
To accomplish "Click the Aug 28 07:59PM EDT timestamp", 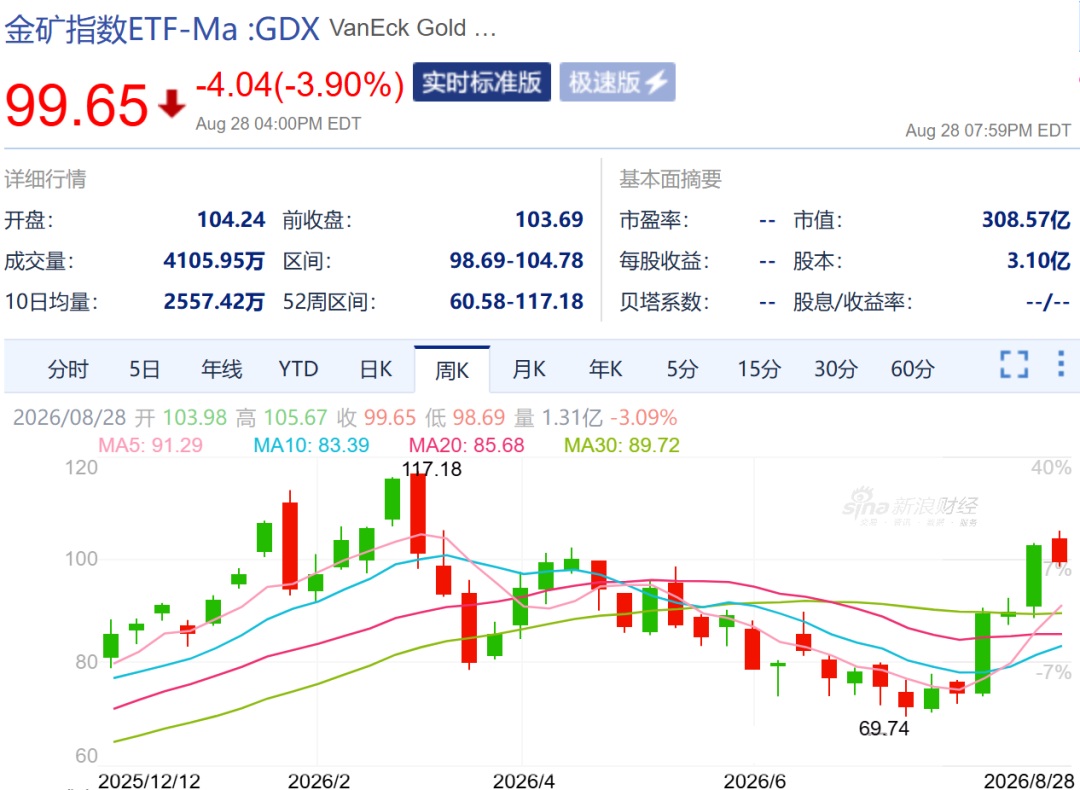I will (x=988, y=131).
